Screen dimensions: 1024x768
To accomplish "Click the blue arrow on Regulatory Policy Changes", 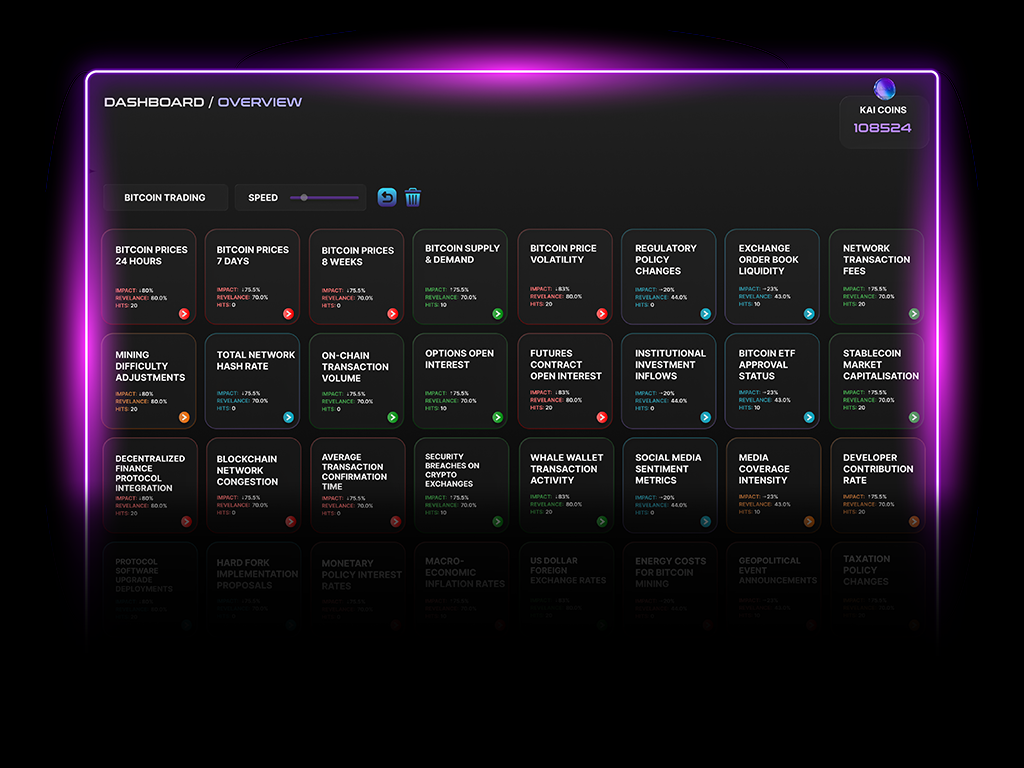I will point(705,313).
